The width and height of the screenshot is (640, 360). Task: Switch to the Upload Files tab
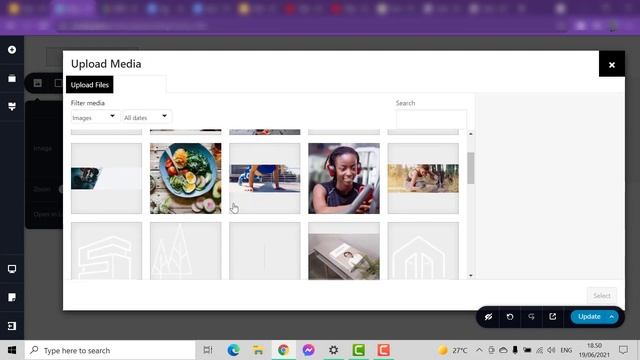point(90,85)
